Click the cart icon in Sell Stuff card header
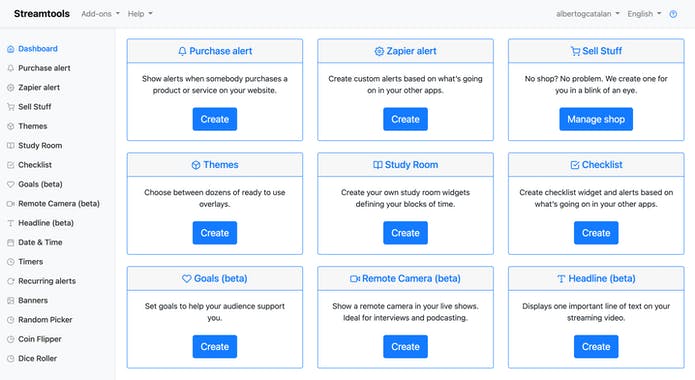 575,51
